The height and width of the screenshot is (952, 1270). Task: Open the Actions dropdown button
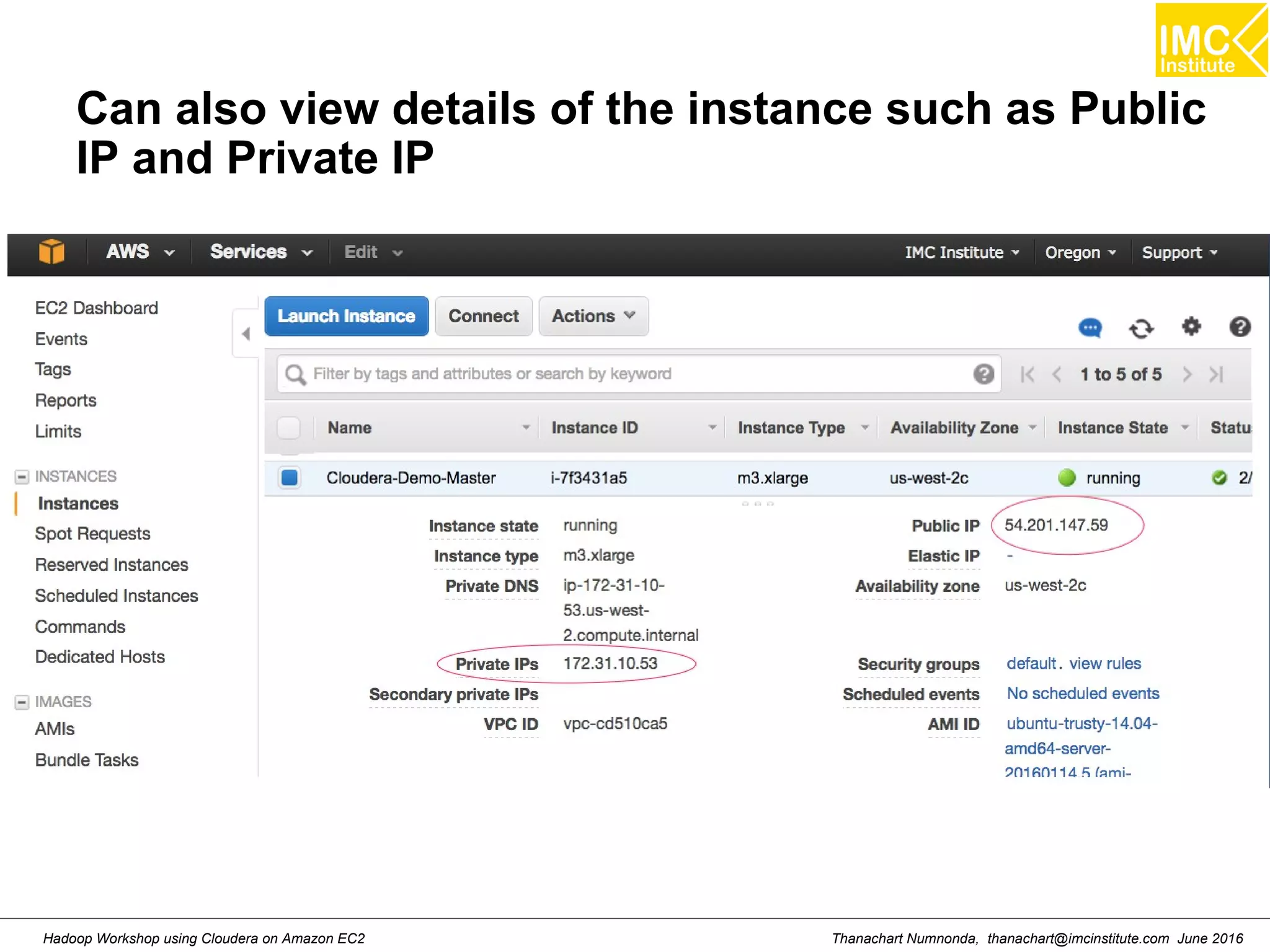click(x=593, y=316)
